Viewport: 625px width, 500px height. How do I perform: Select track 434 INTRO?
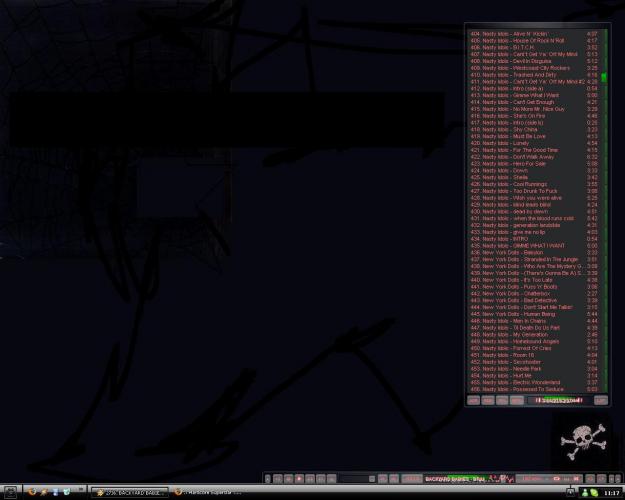[533, 239]
